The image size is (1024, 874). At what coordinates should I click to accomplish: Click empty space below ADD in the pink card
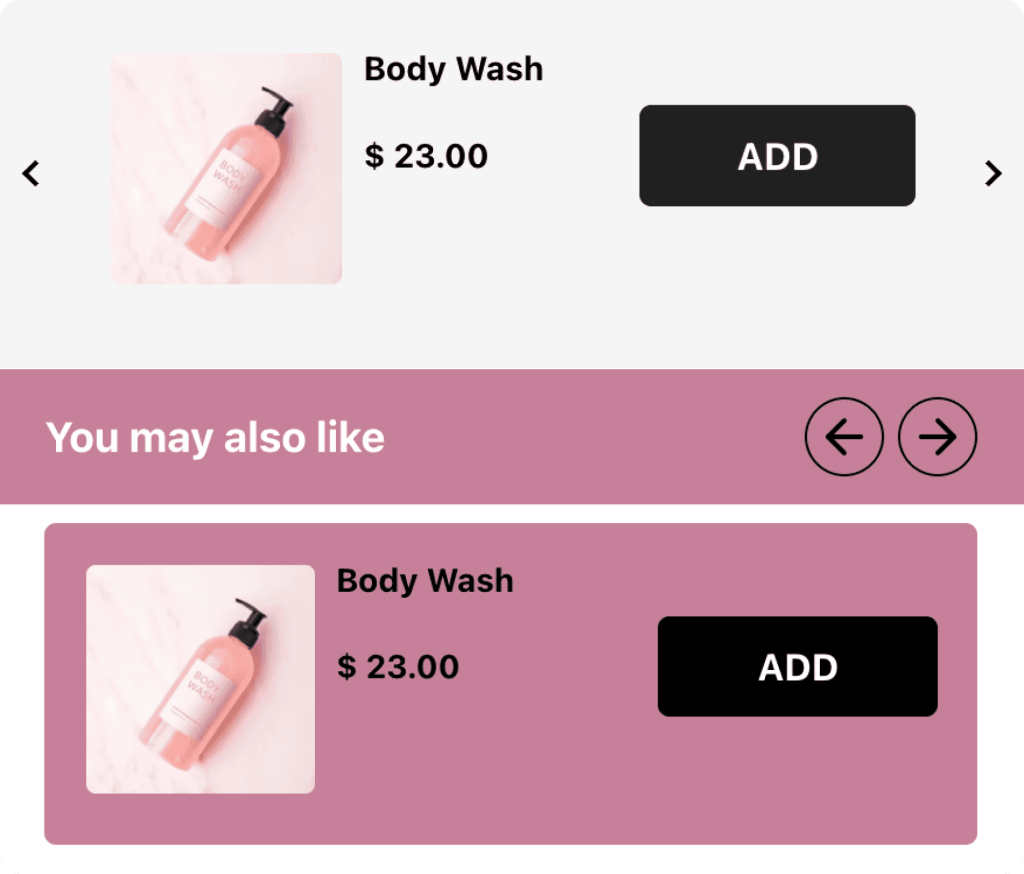[x=797, y=780]
